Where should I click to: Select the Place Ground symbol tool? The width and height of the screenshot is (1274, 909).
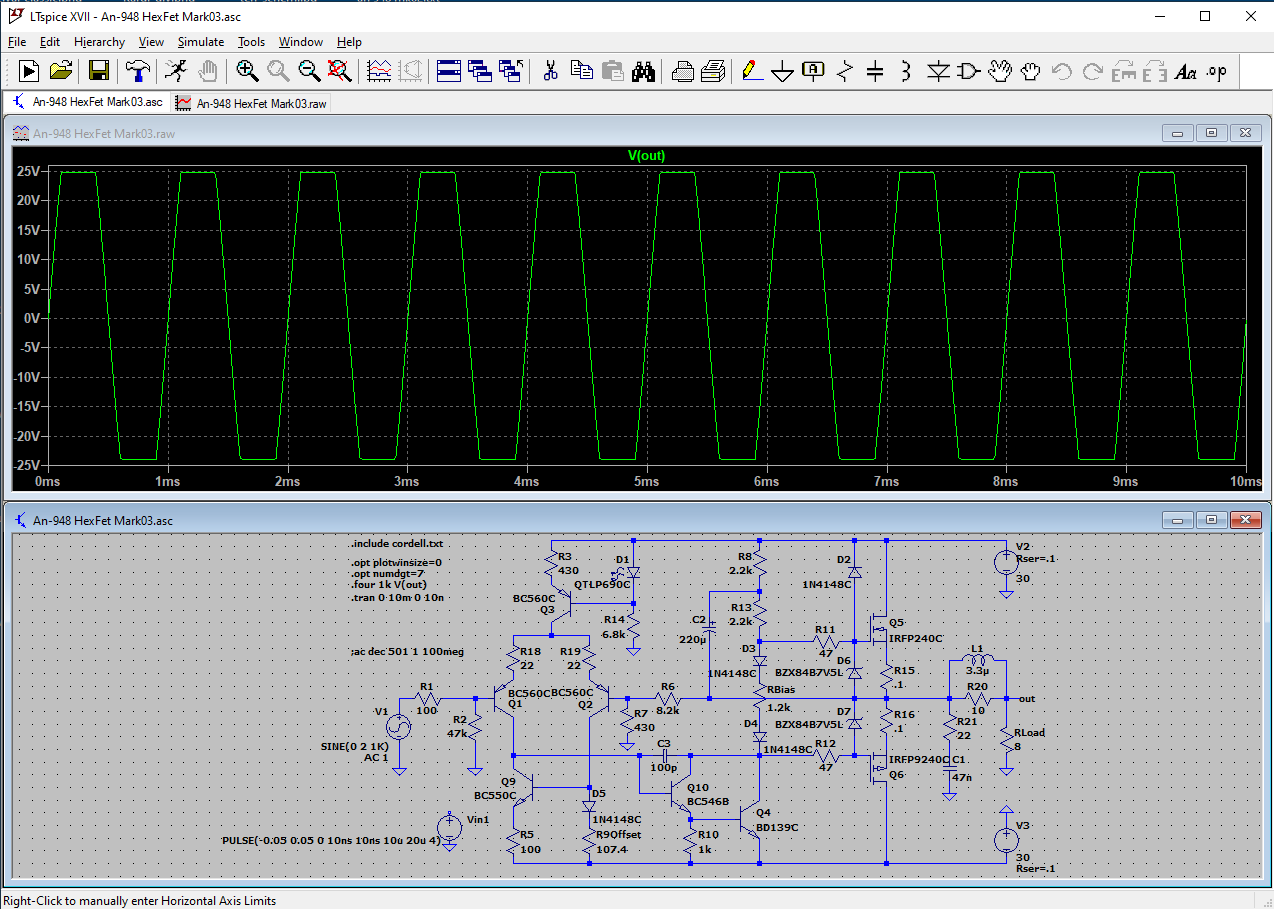pos(783,72)
